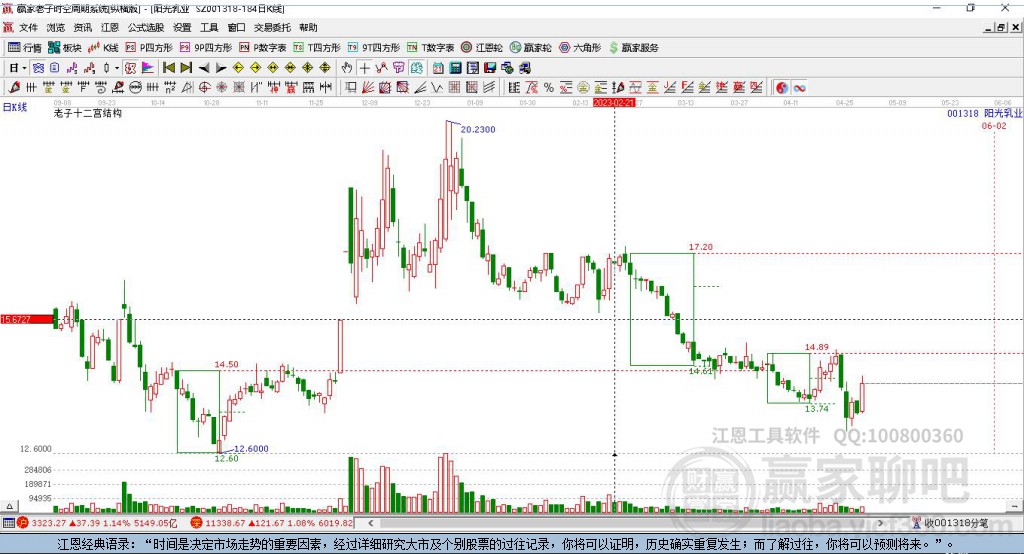Screen dimensions: 1024x554
Task: Open the 资讯 menu
Action: coord(82,27)
